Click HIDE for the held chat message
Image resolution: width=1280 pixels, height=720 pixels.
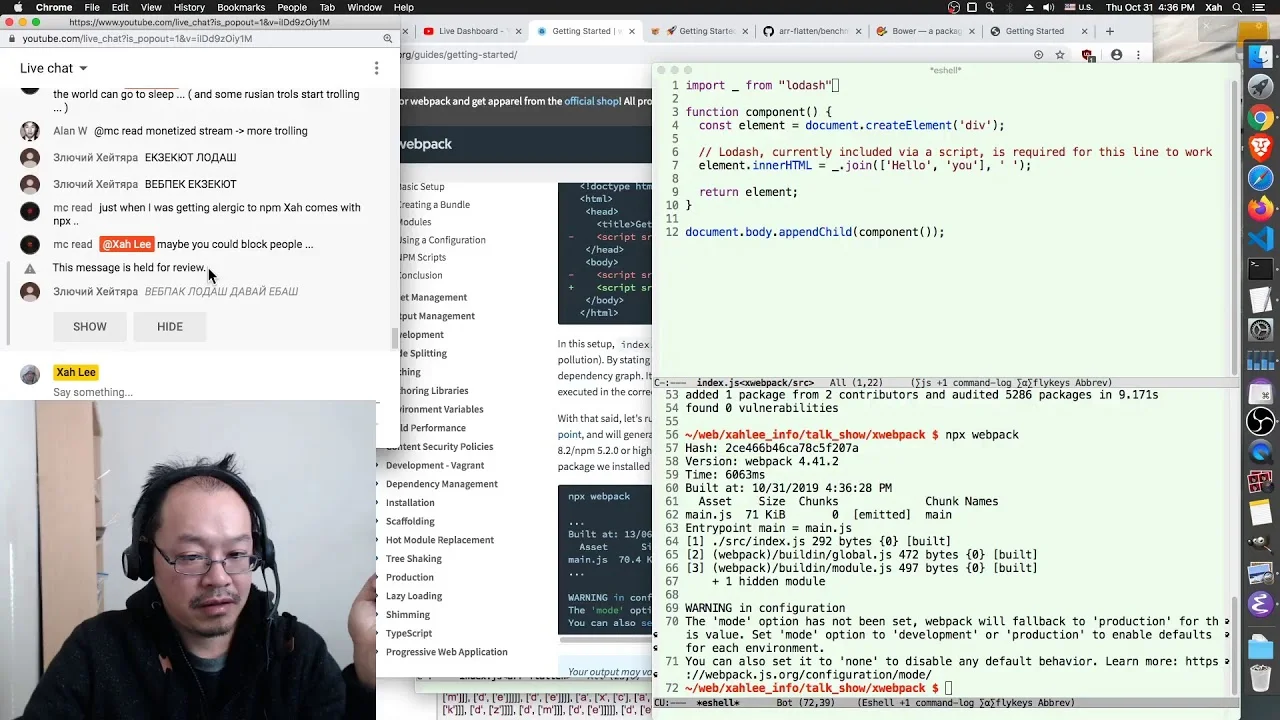(170, 326)
